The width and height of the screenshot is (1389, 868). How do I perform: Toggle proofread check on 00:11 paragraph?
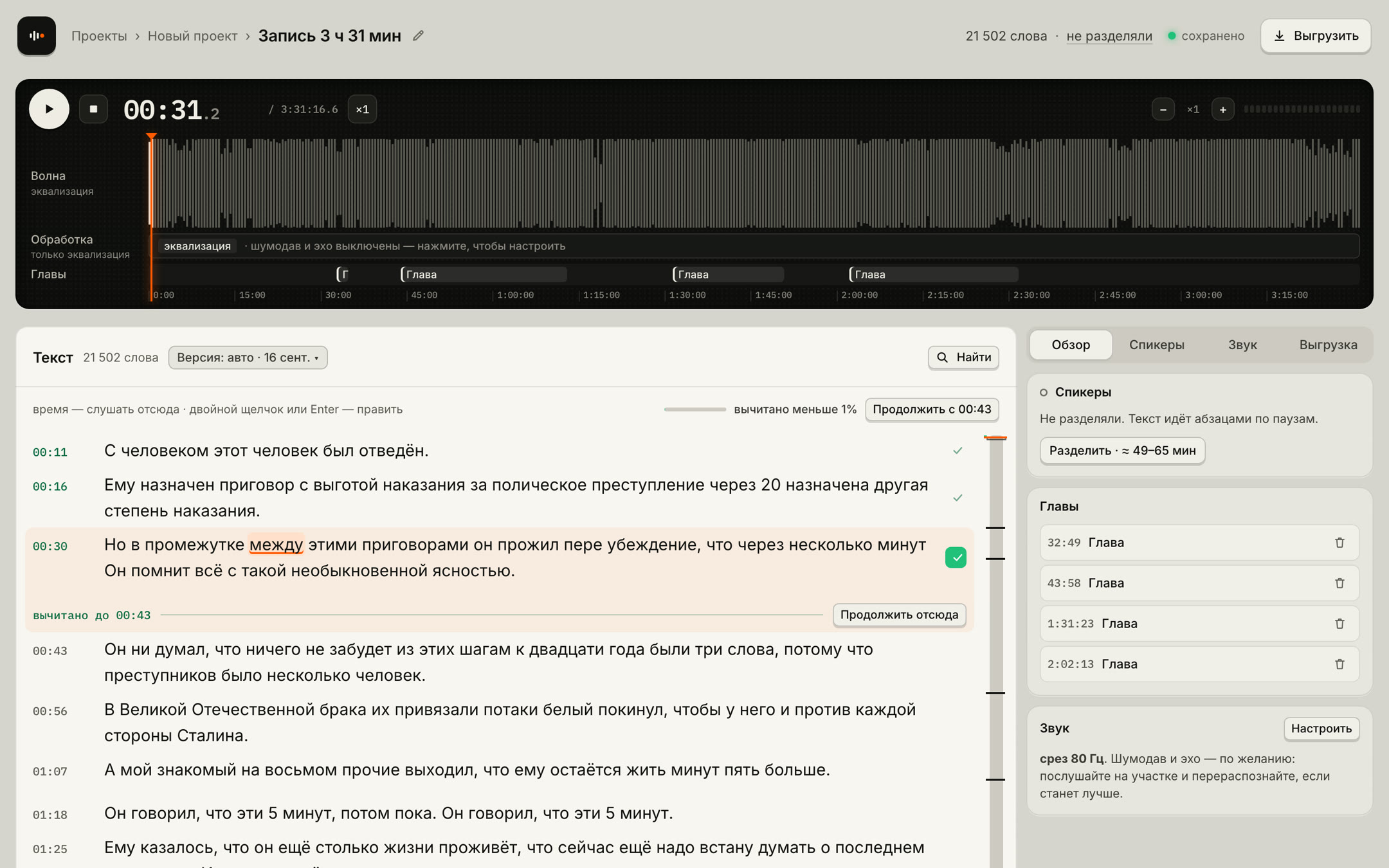click(x=958, y=451)
